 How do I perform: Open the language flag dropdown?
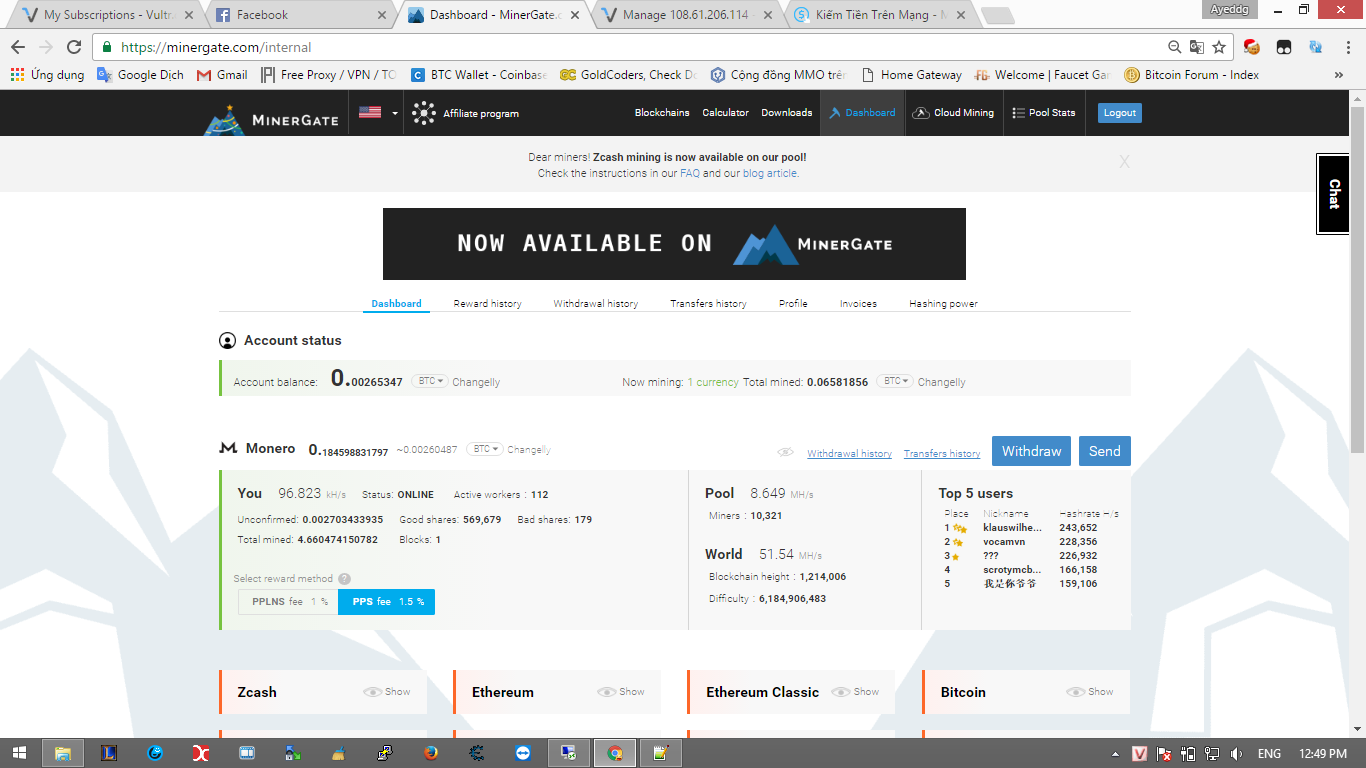[378, 113]
